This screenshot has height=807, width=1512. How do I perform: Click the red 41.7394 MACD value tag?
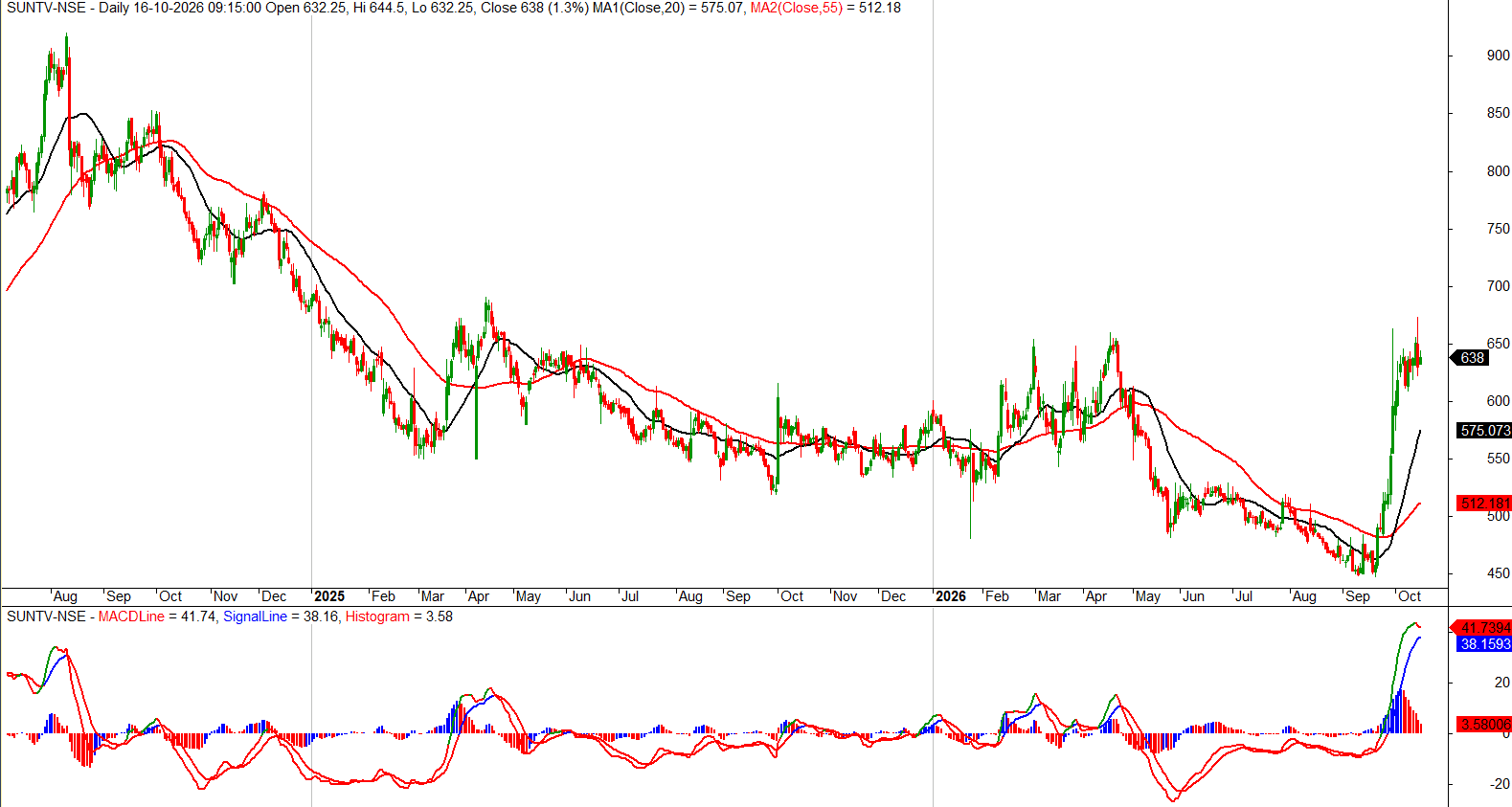click(1483, 628)
